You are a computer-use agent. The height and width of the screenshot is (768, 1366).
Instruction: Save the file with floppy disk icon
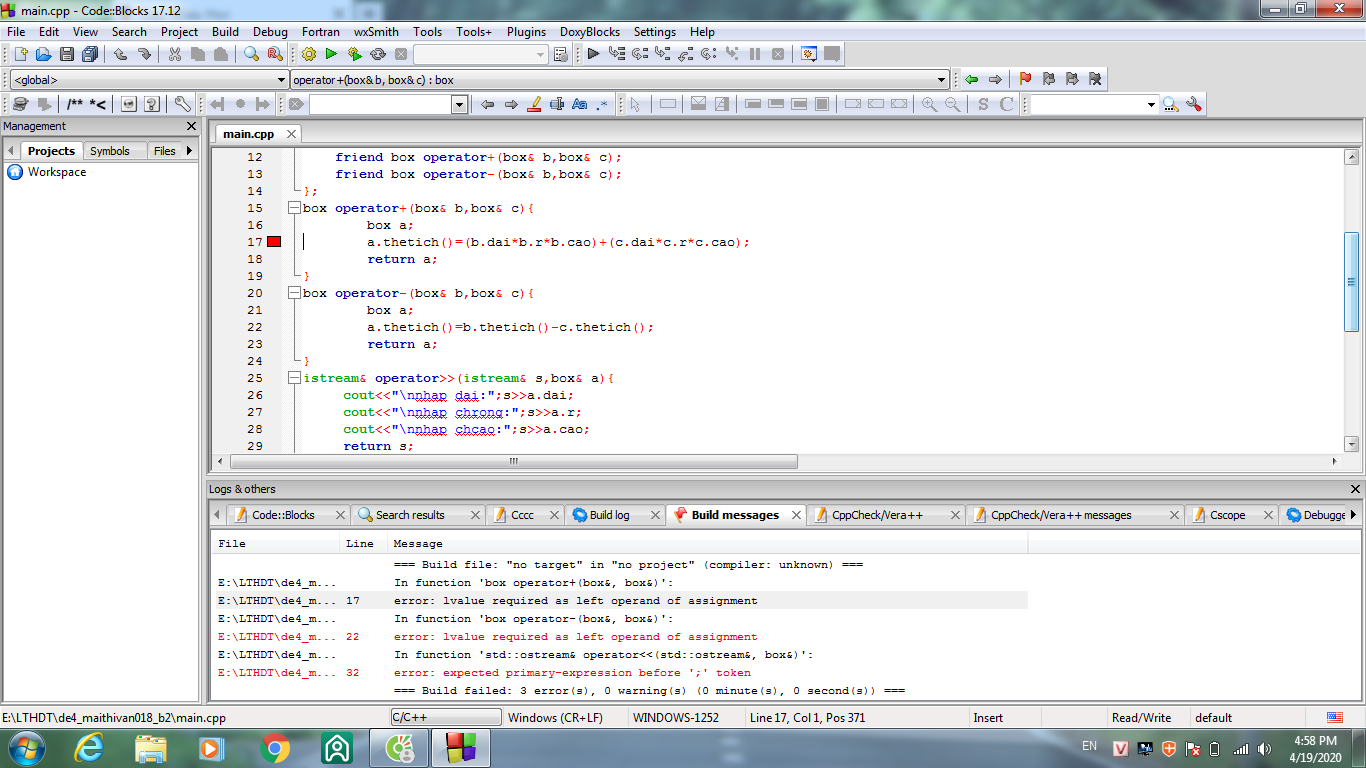67,54
